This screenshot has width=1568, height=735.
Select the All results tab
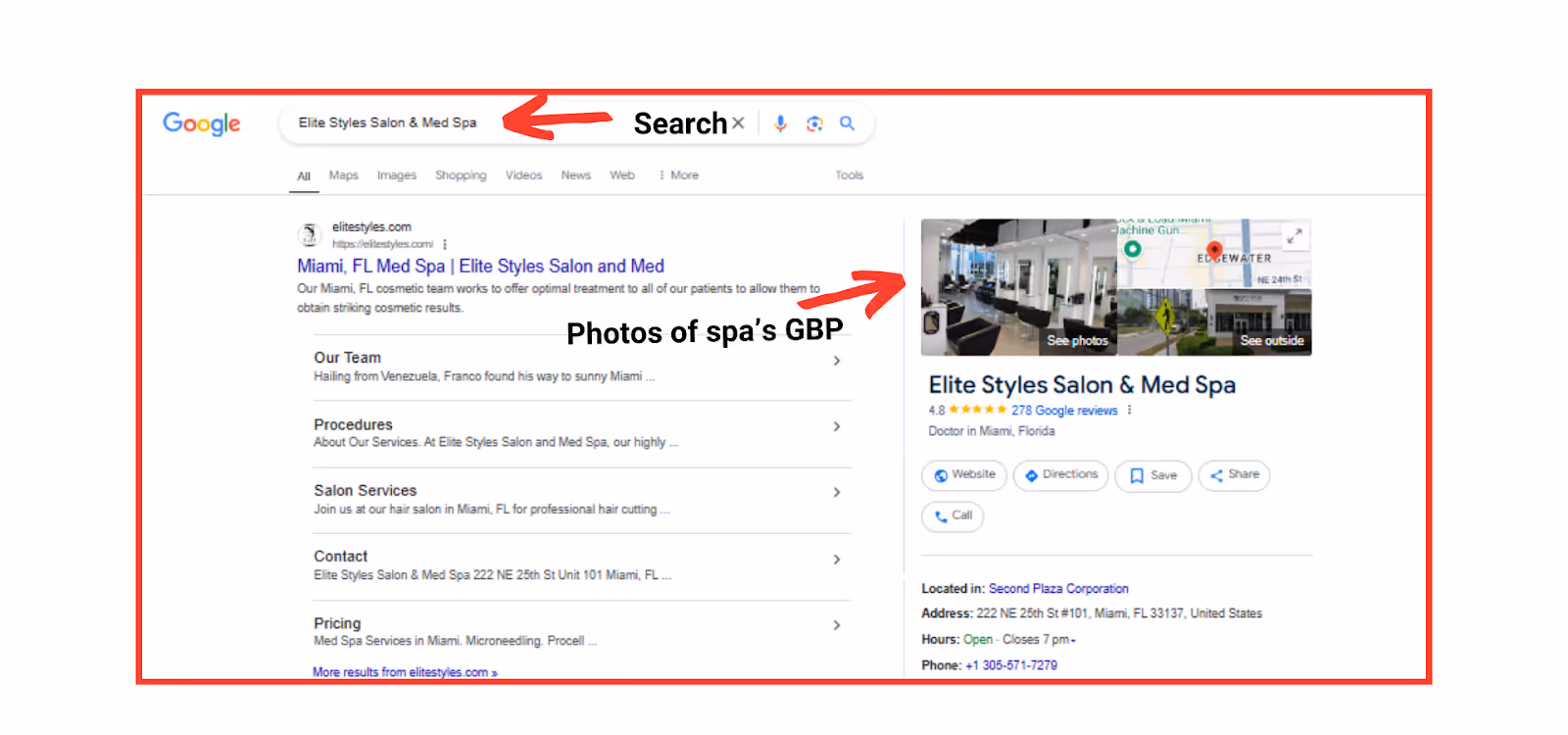click(x=304, y=176)
